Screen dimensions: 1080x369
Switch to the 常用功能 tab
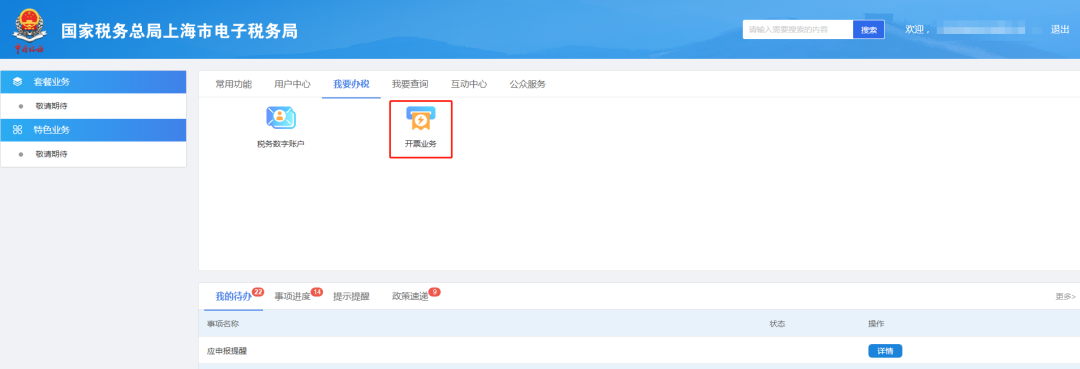click(233, 84)
